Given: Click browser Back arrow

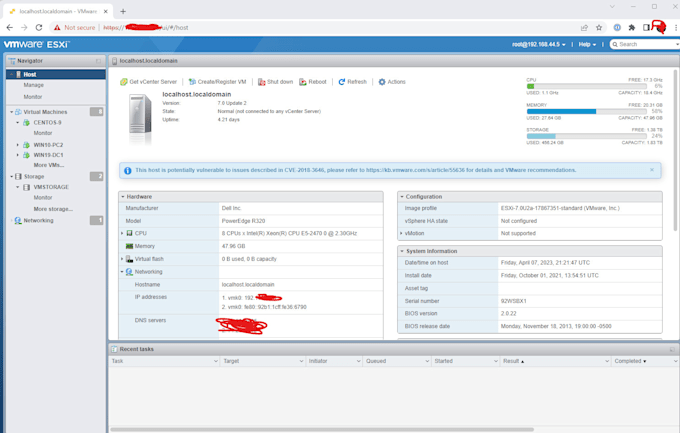Looking at the screenshot, I should pos(10,27).
